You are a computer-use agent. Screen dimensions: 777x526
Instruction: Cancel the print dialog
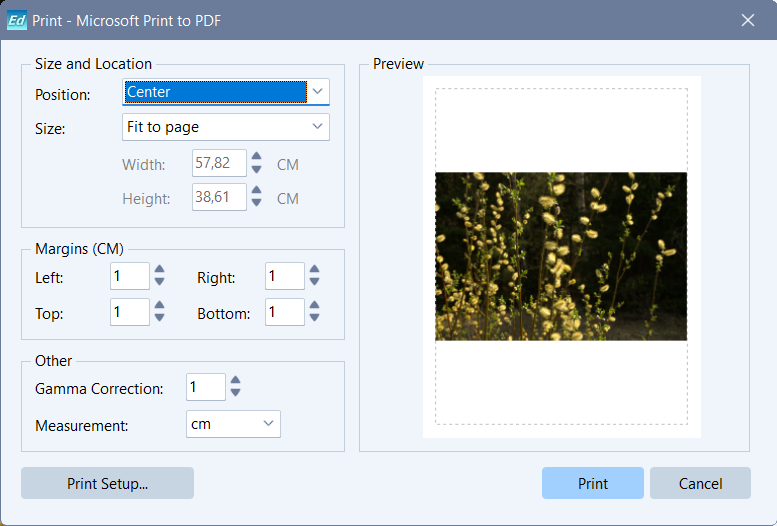coord(700,483)
